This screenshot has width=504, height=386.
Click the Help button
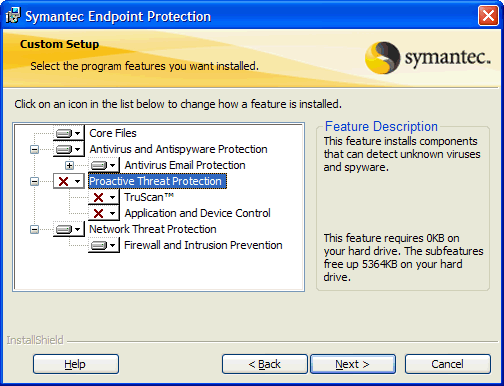point(76,364)
